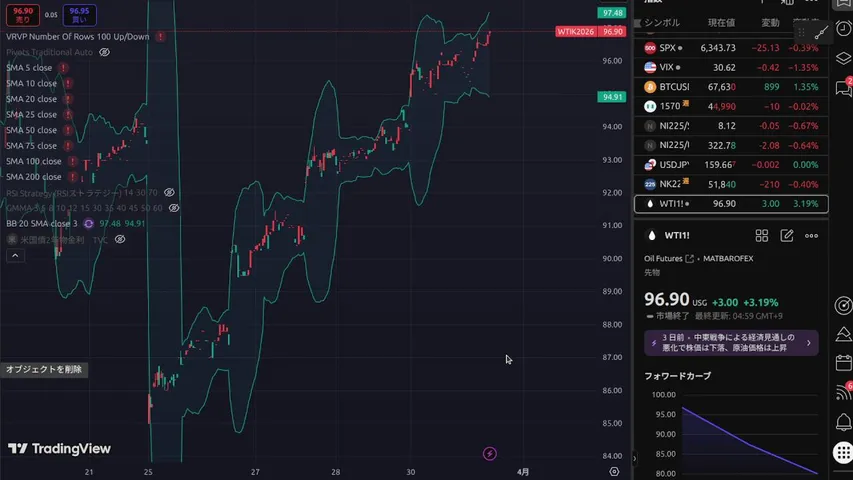The height and width of the screenshot is (480, 853).
Task: Open chart settings gear near time axis
Action: click(614, 472)
